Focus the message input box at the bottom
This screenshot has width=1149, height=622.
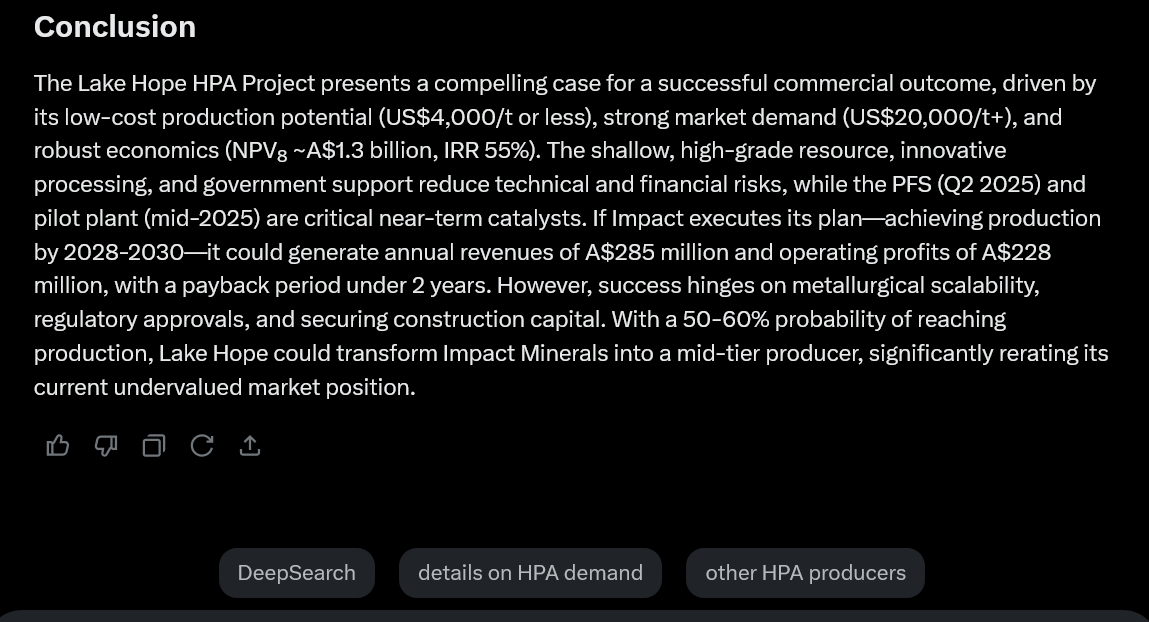(x=574, y=616)
